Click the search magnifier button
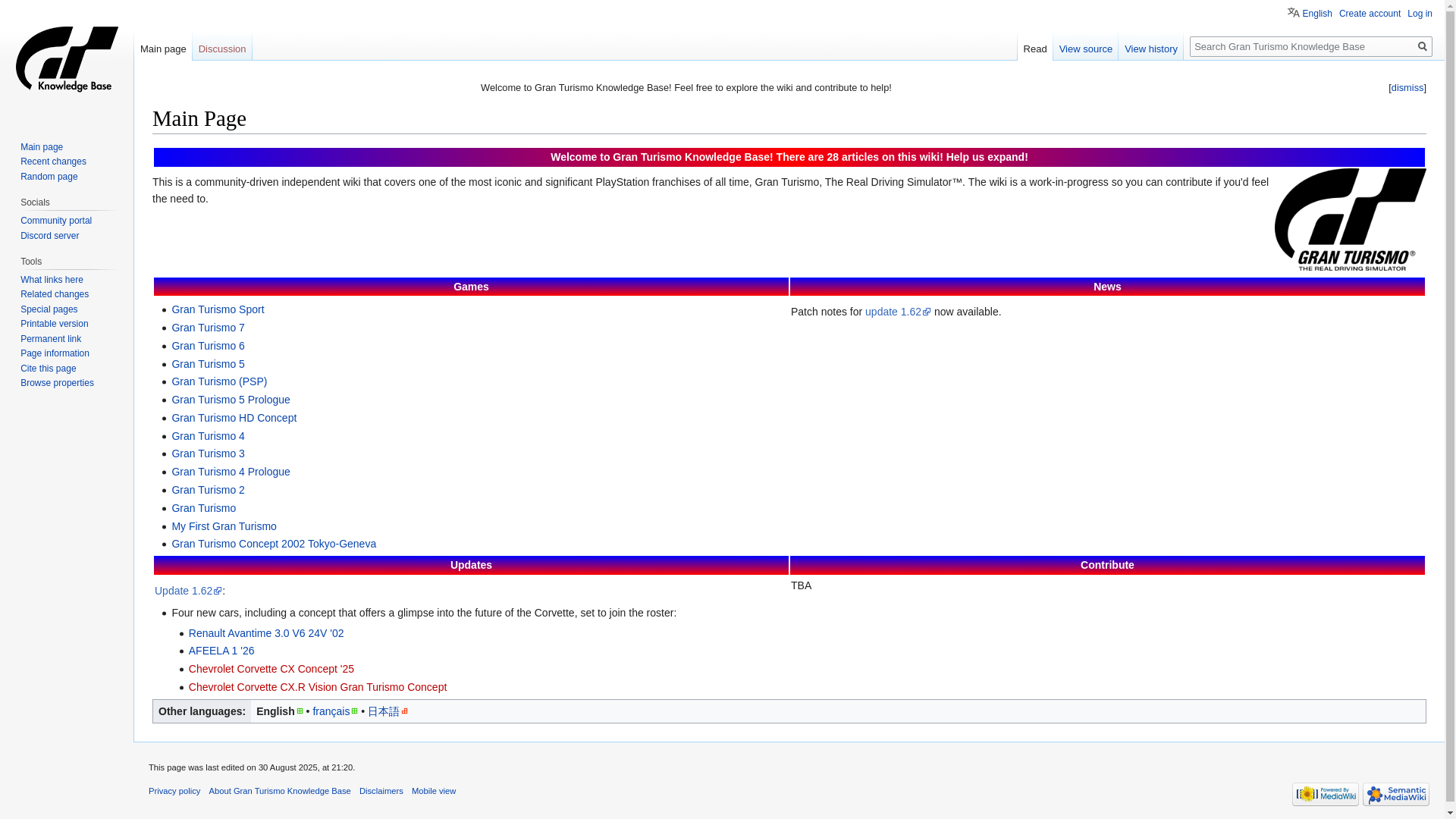1456x819 pixels. (1423, 46)
